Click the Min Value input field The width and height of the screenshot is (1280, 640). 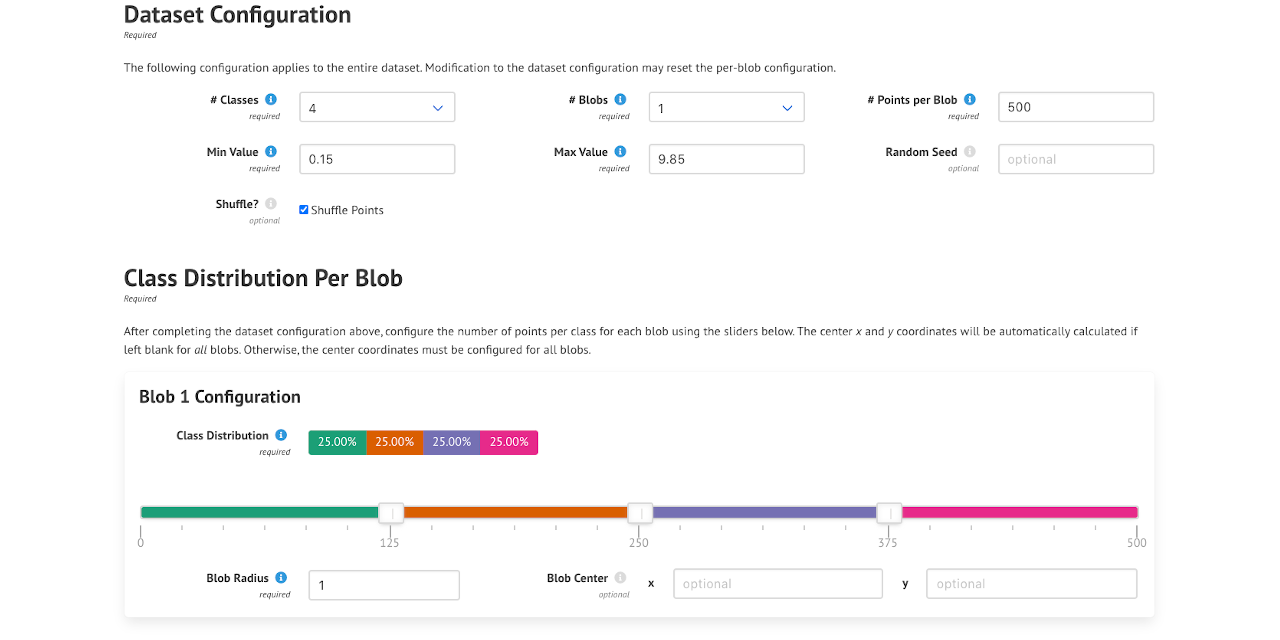coord(377,159)
